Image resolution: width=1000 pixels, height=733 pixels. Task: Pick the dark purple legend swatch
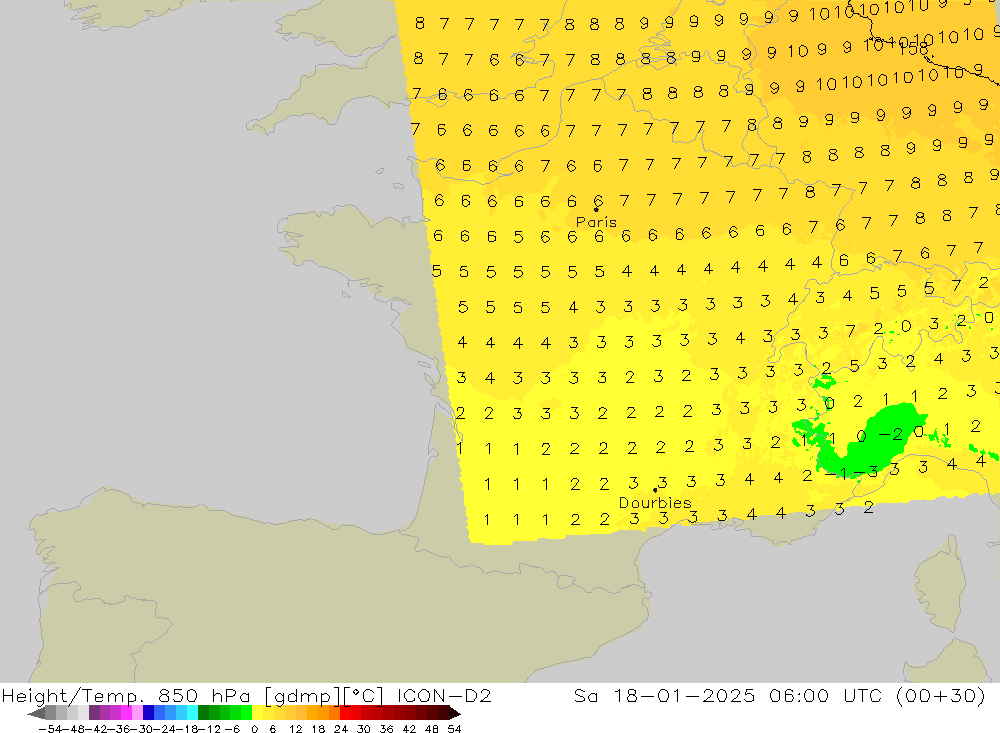point(94,713)
